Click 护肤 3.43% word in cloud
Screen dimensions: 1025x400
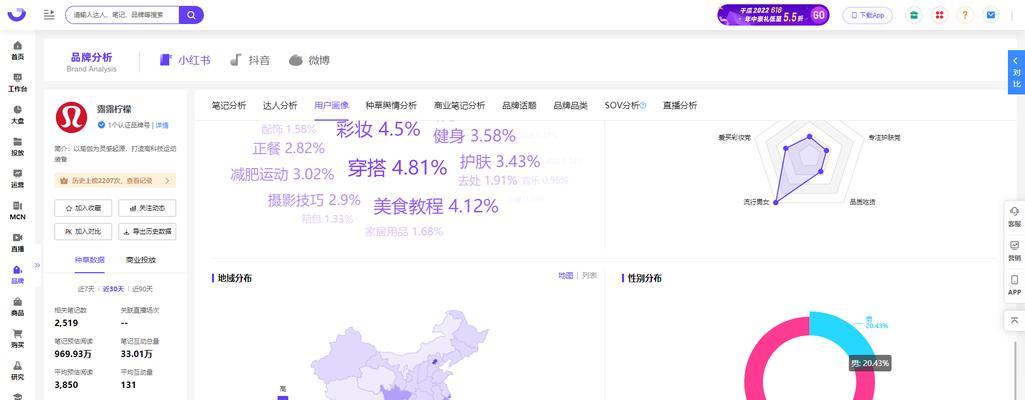pos(499,161)
